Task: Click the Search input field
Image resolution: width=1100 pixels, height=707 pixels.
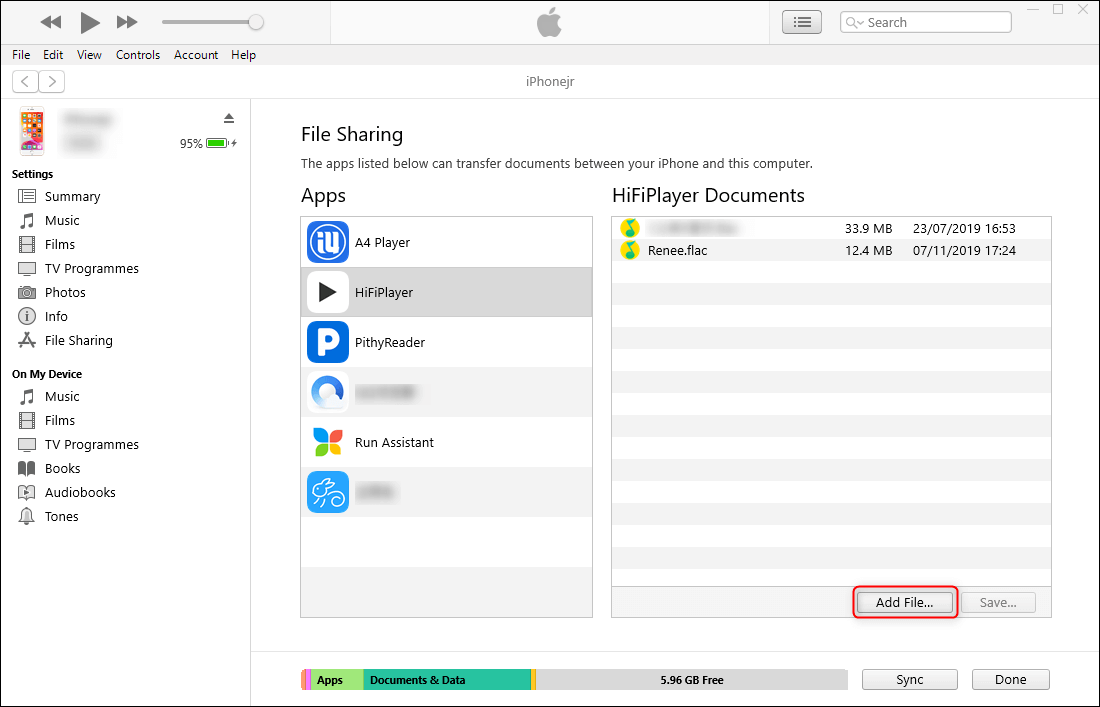Action: 925,22
